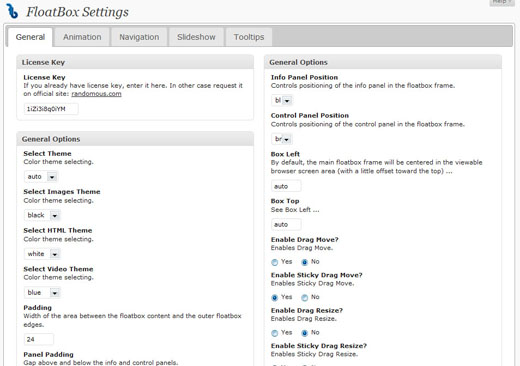This screenshot has width=520, height=366.
Task: Choose No for Enable Sticky Drag Move
Action: [305, 297]
